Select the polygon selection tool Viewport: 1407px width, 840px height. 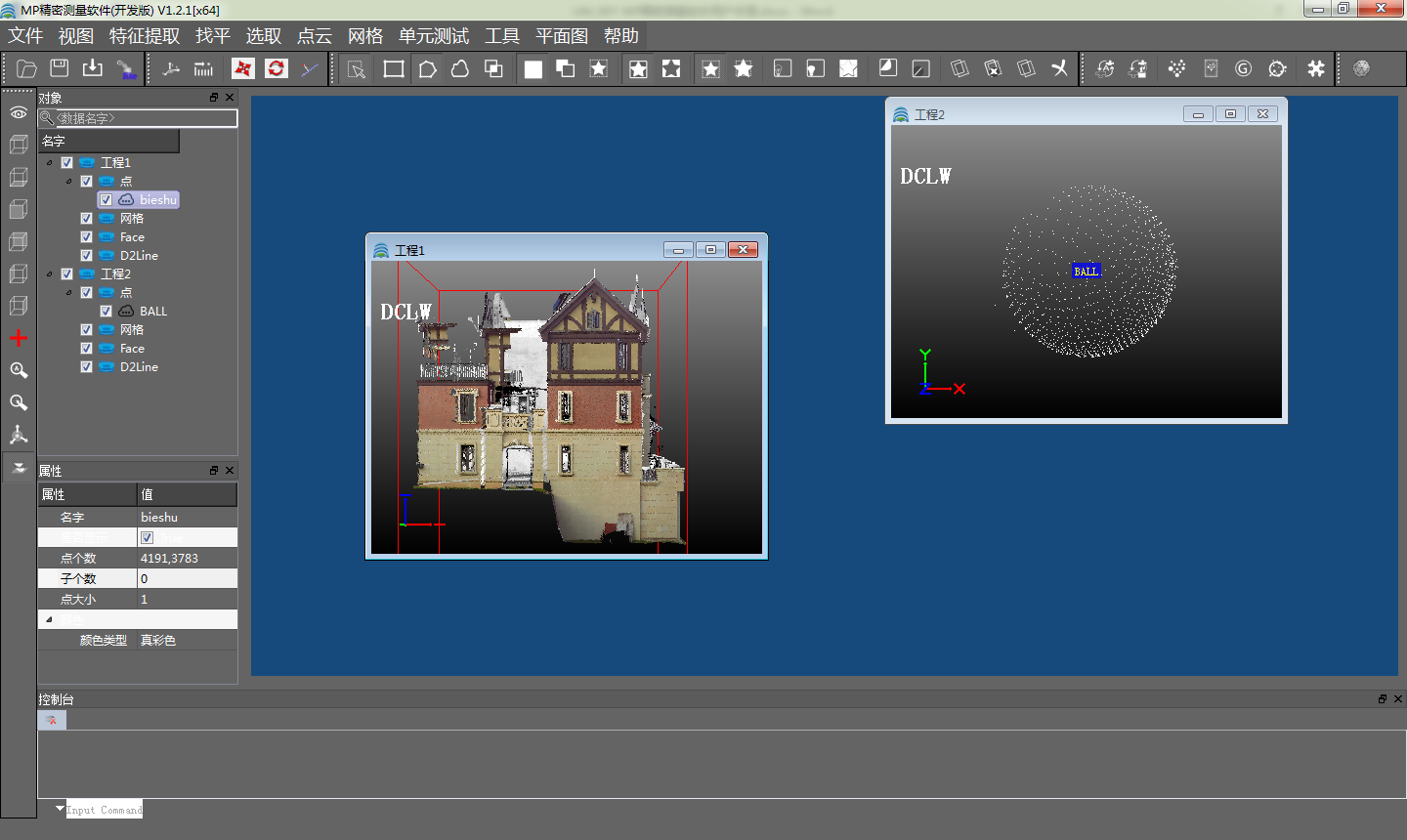(427, 68)
